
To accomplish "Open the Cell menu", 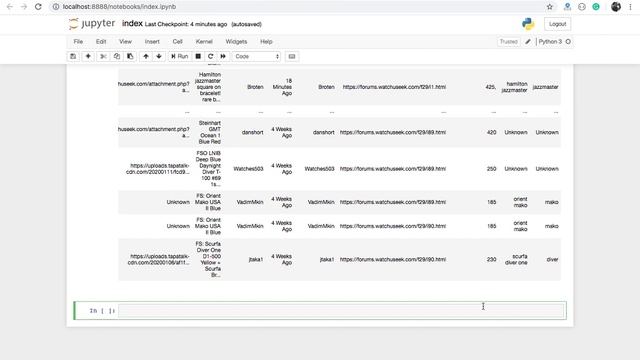I will click(178, 42).
